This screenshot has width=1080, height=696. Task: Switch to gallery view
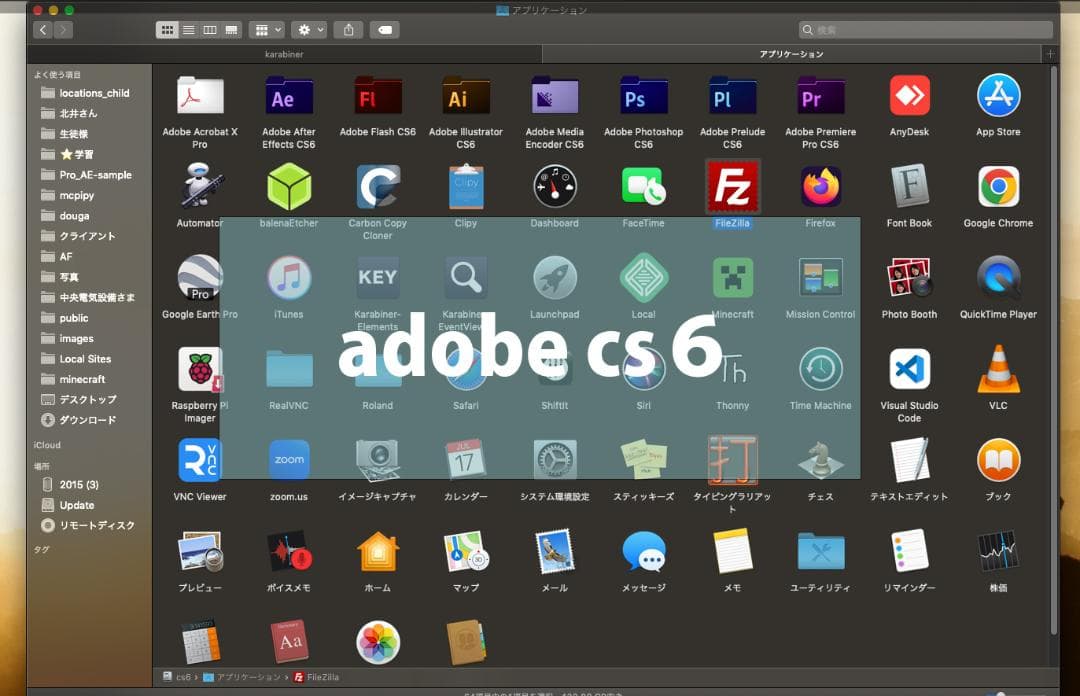(230, 29)
